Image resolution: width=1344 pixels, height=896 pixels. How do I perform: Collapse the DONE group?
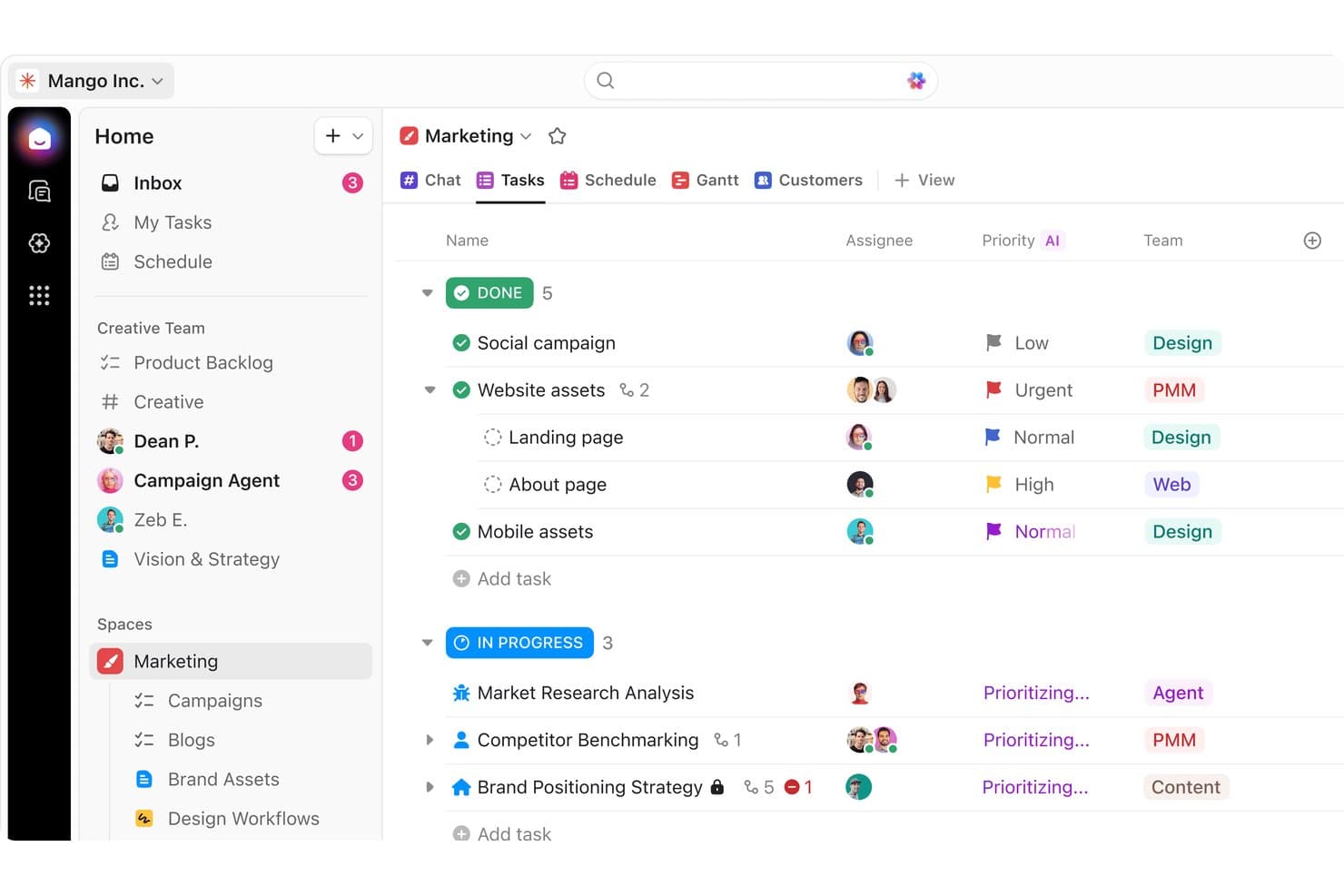click(x=427, y=293)
